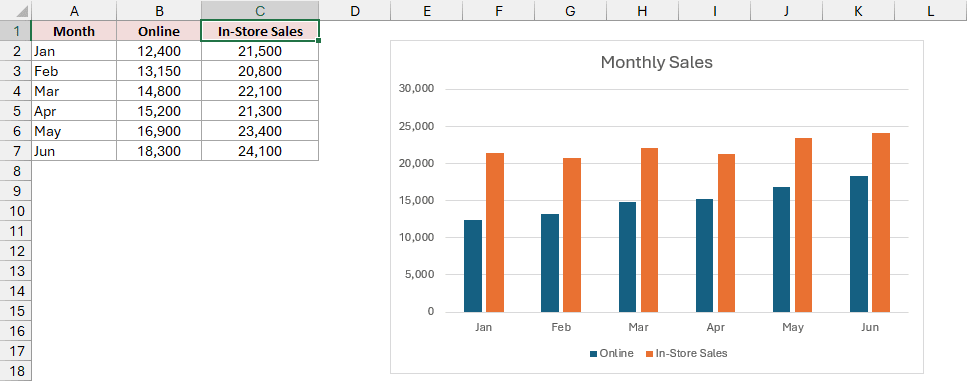Click the blue Online bar for Jun
This screenshot has height=381, width=967.
[x=859, y=244]
